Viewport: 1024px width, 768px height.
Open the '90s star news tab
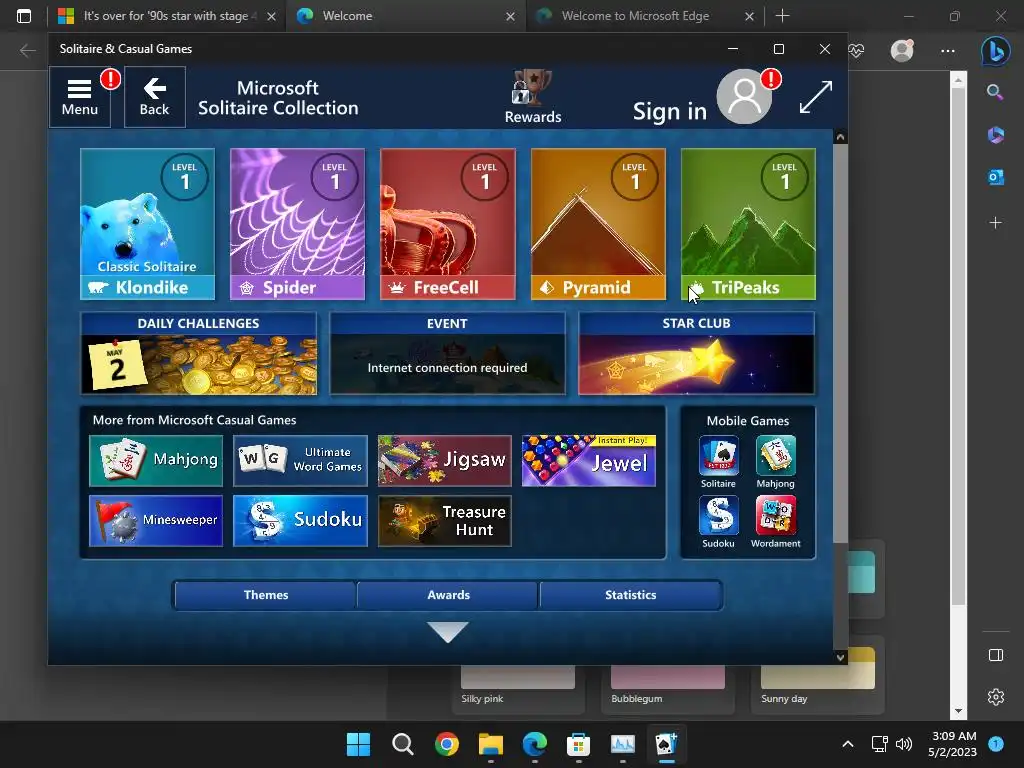(x=167, y=16)
